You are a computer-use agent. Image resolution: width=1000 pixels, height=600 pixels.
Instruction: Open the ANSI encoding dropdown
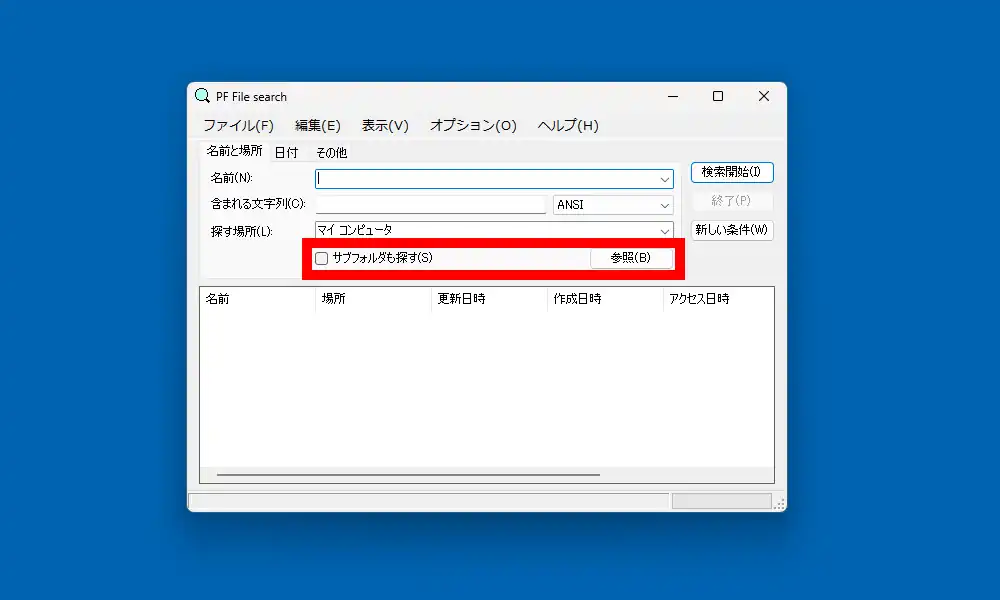click(613, 205)
